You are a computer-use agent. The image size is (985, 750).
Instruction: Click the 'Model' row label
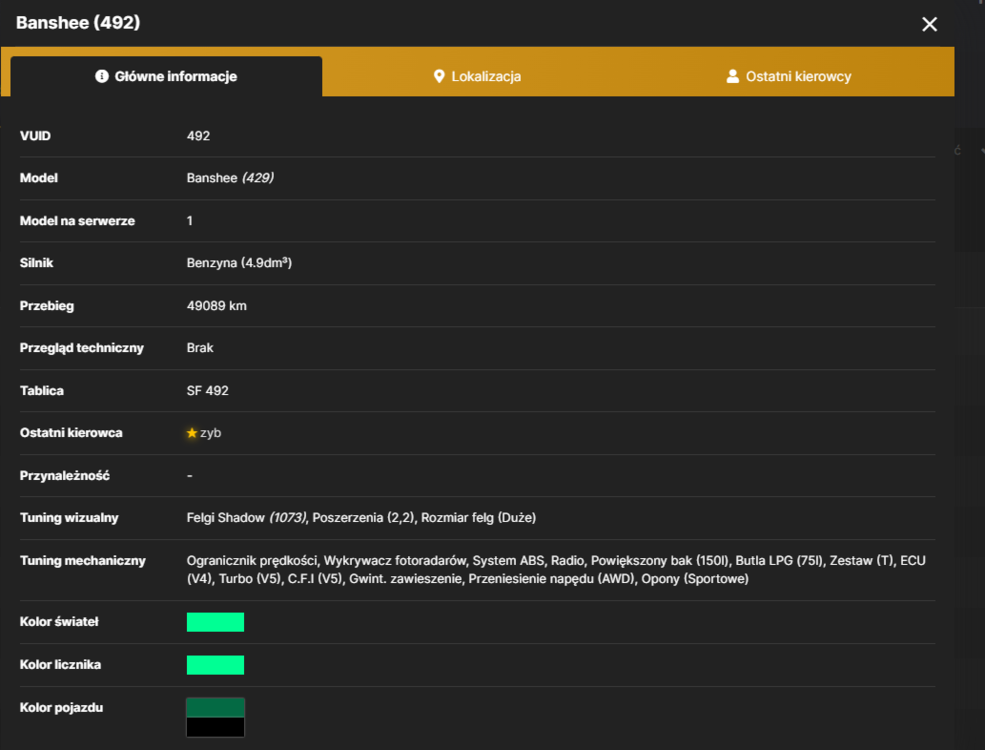pyautogui.click(x=39, y=178)
